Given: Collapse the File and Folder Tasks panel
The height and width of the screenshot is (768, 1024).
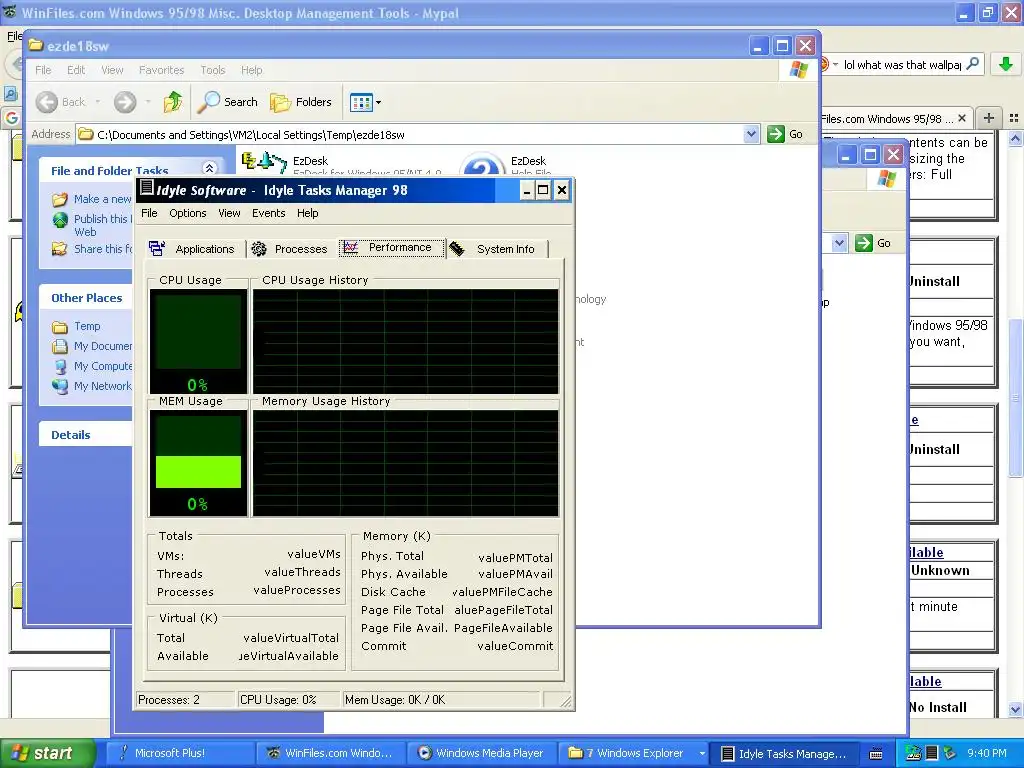Looking at the screenshot, I should coord(209,168).
